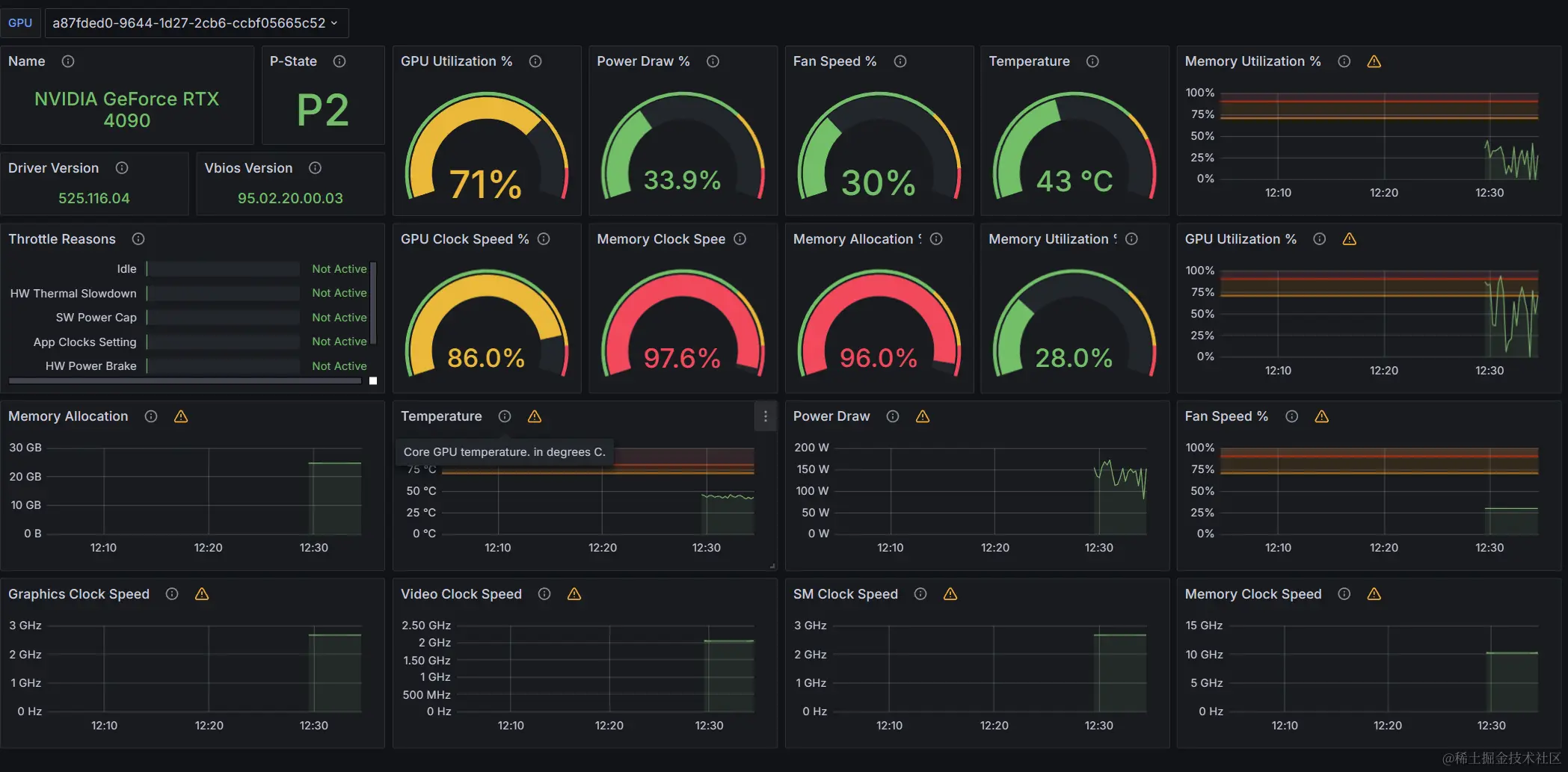The width and height of the screenshot is (1568, 772).
Task: Click the Vbios Version panel title
Action: (x=248, y=168)
